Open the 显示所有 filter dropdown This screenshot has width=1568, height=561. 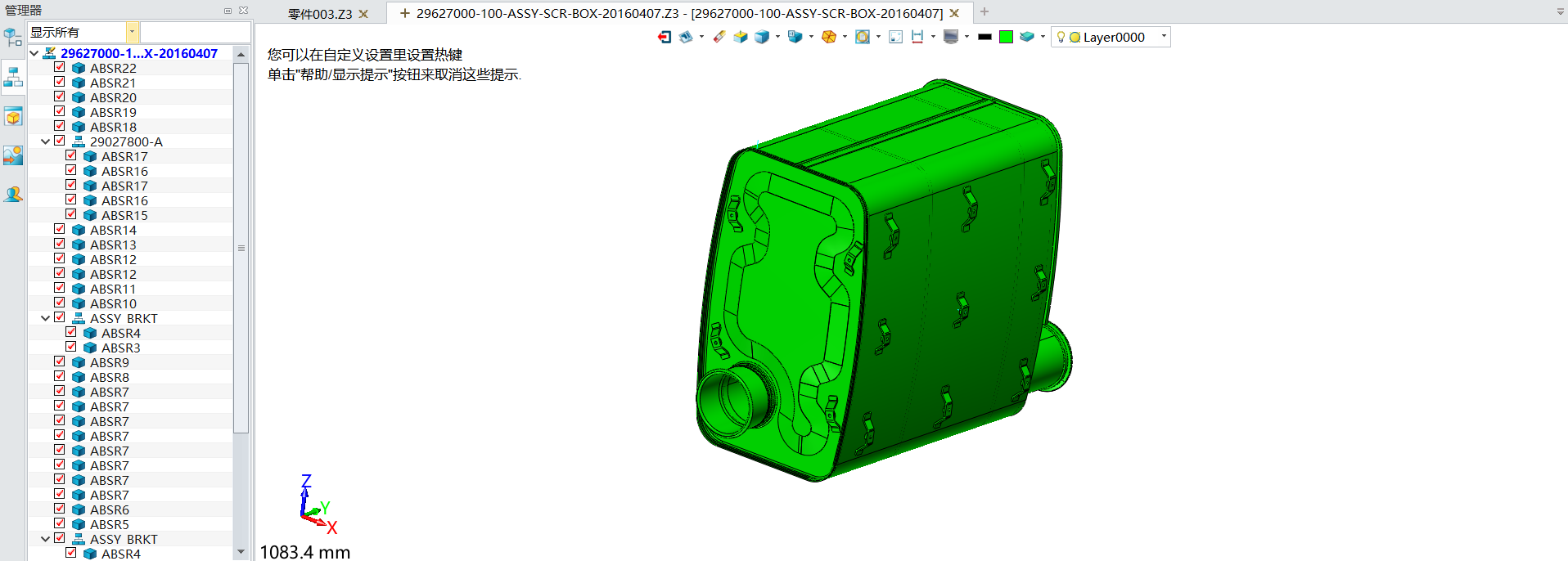tap(132, 32)
